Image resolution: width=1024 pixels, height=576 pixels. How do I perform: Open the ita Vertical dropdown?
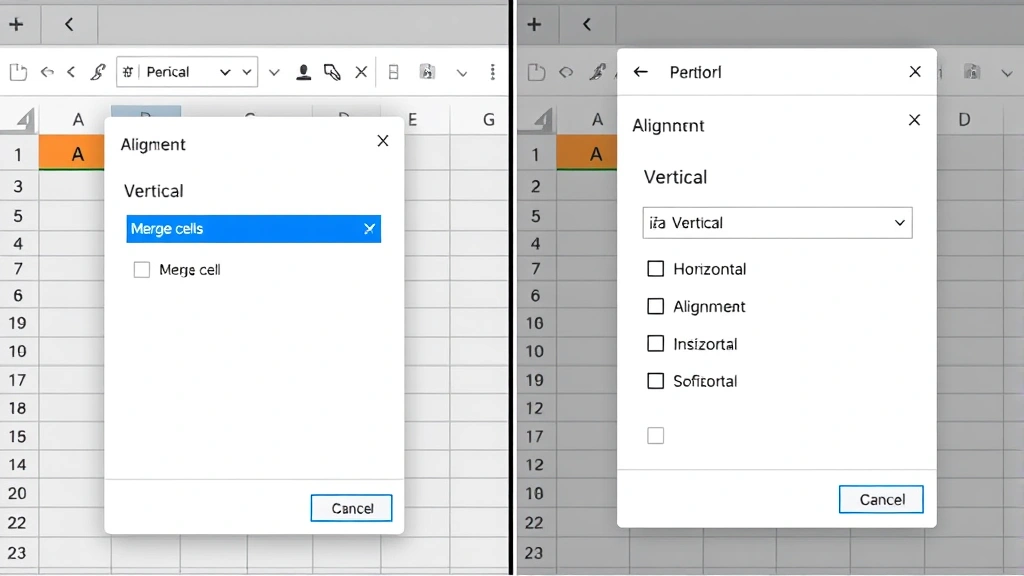(x=777, y=222)
